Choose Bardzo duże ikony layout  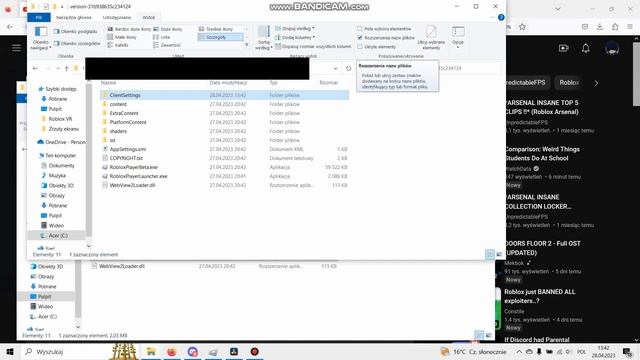tap(129, 29)
